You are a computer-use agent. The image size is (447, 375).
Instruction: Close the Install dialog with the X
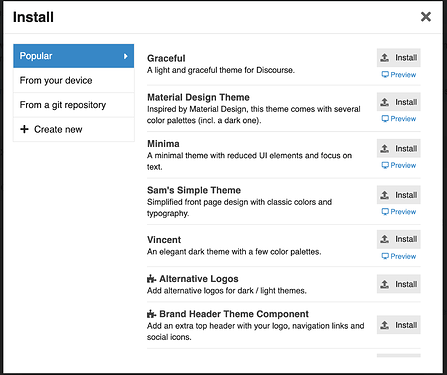tap(426, 17)
